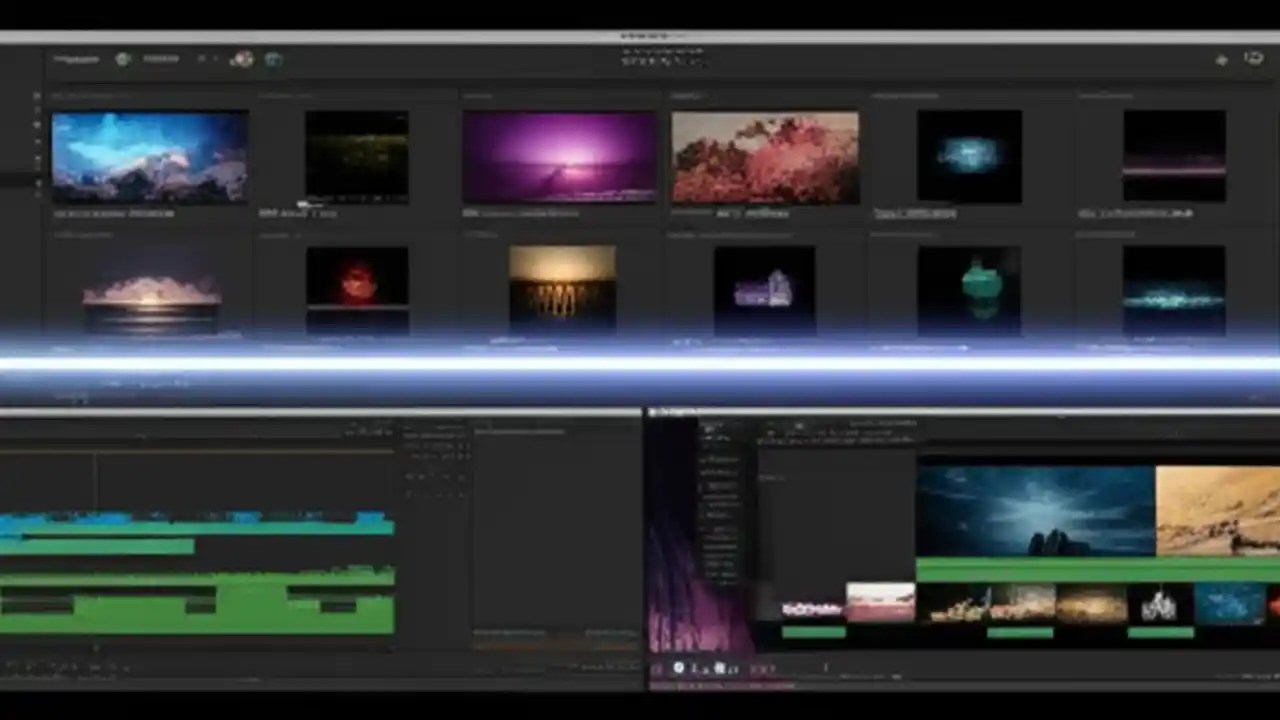
Task: Open the teal preview icon on the top toolbar
Action: click(273, 58)
